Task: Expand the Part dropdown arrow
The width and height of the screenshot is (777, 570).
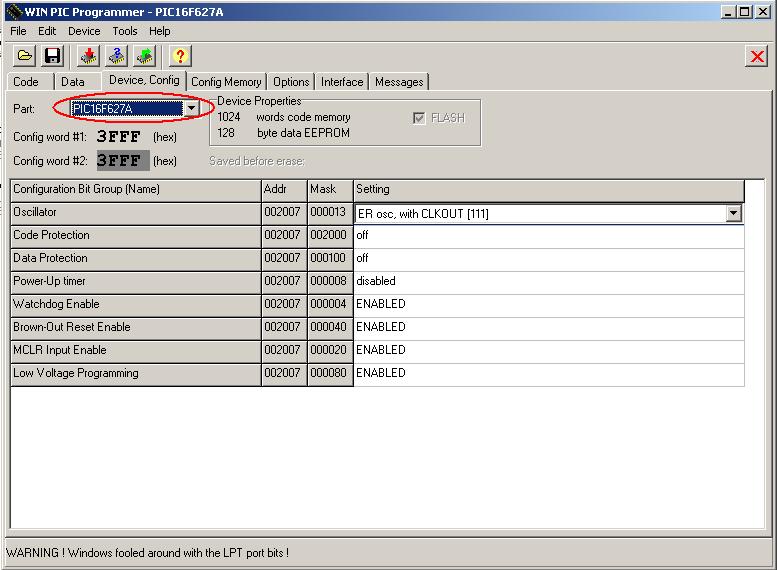Action: click(x=191, y=108)
